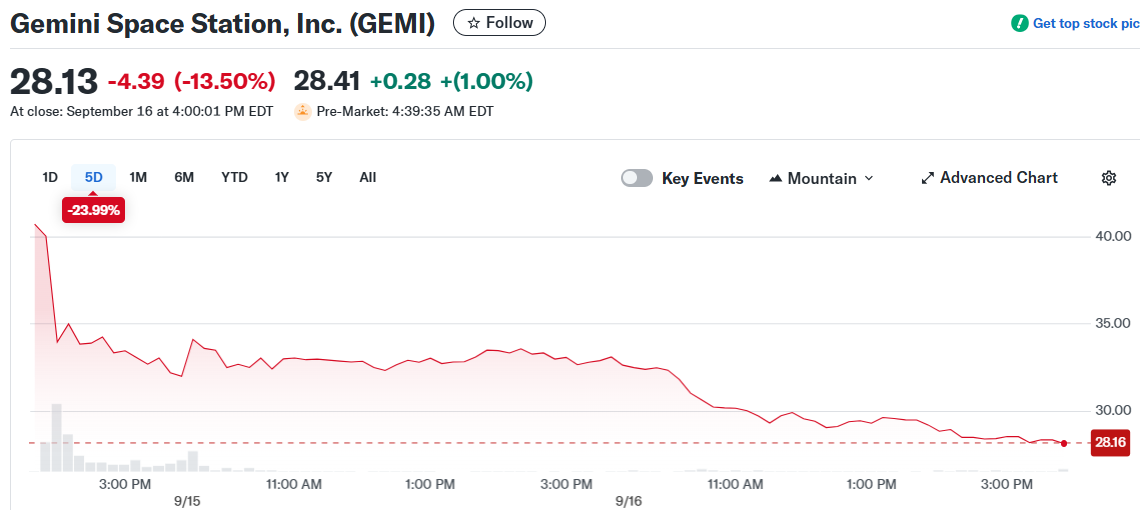Select the 5Y time range
1140x510 pixels.
click(x=324, y=178)
